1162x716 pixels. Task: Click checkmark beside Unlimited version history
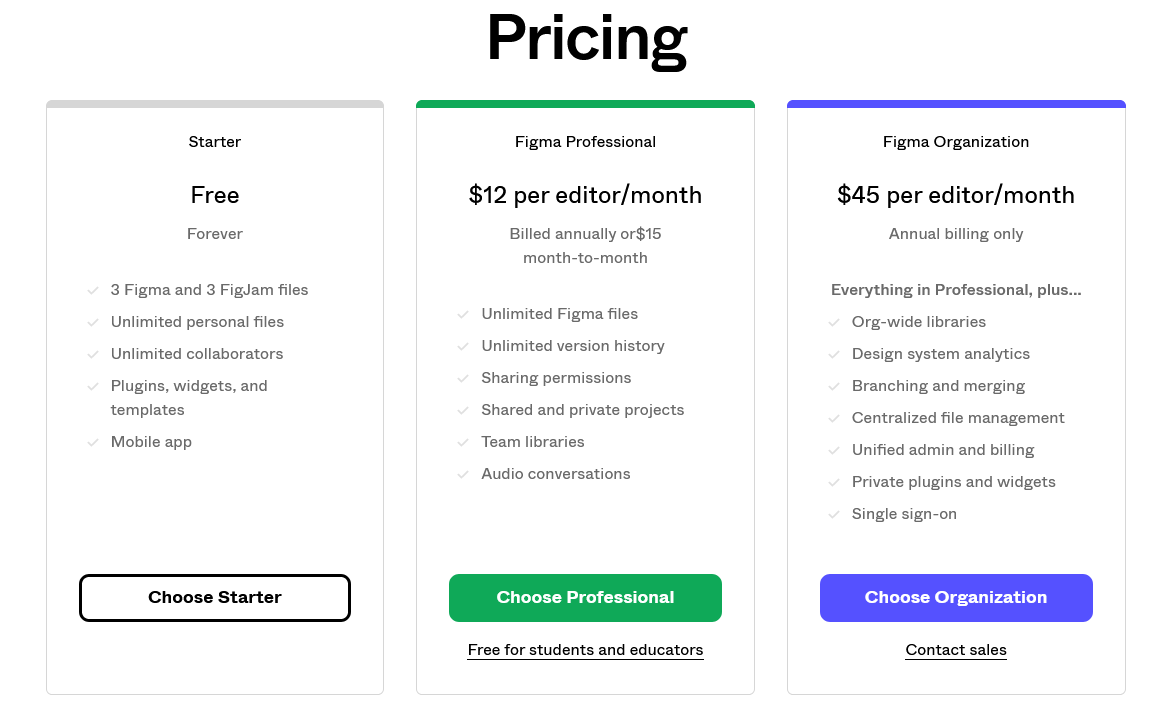pos(463,346)
